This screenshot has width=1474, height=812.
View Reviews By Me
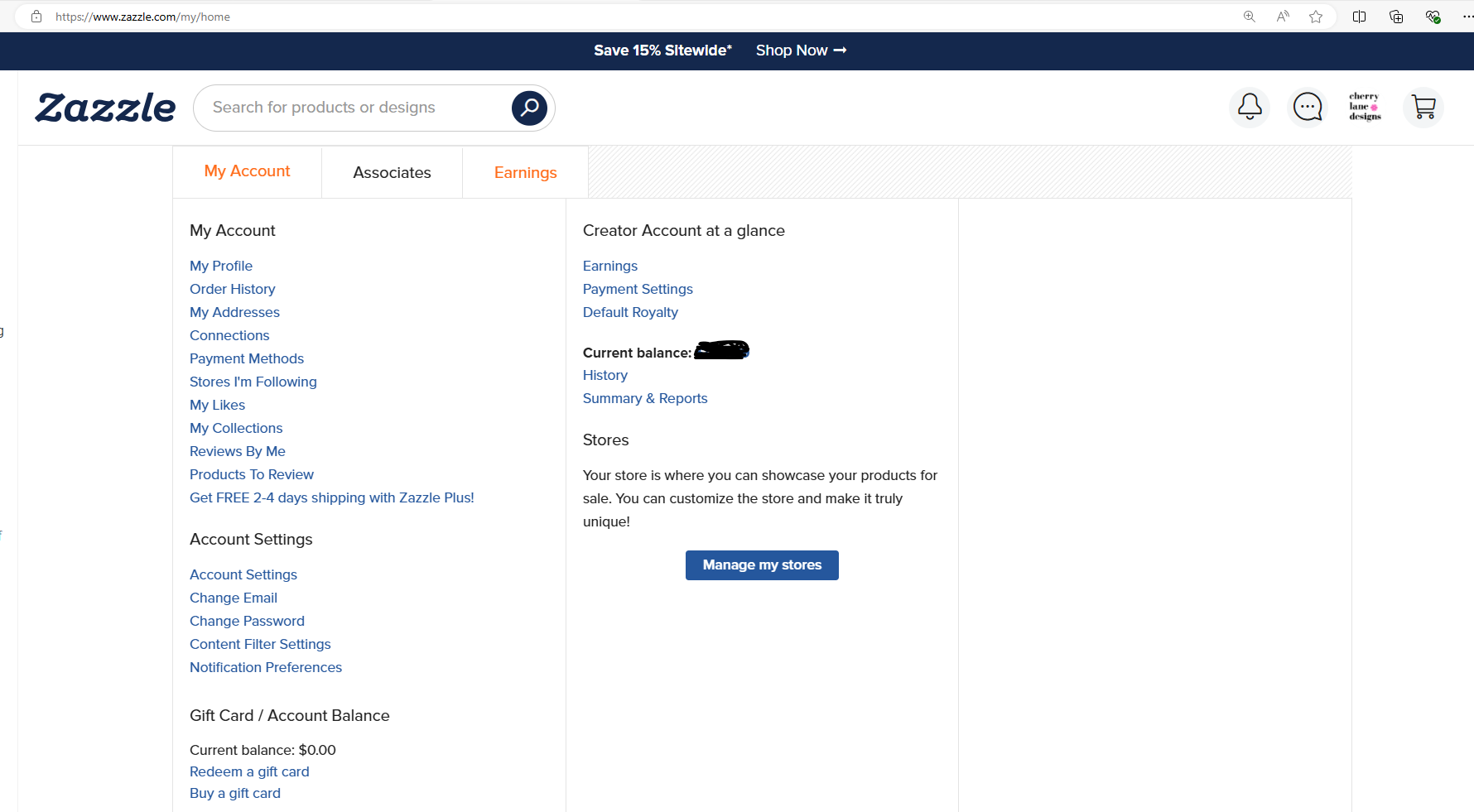(238, 451)
